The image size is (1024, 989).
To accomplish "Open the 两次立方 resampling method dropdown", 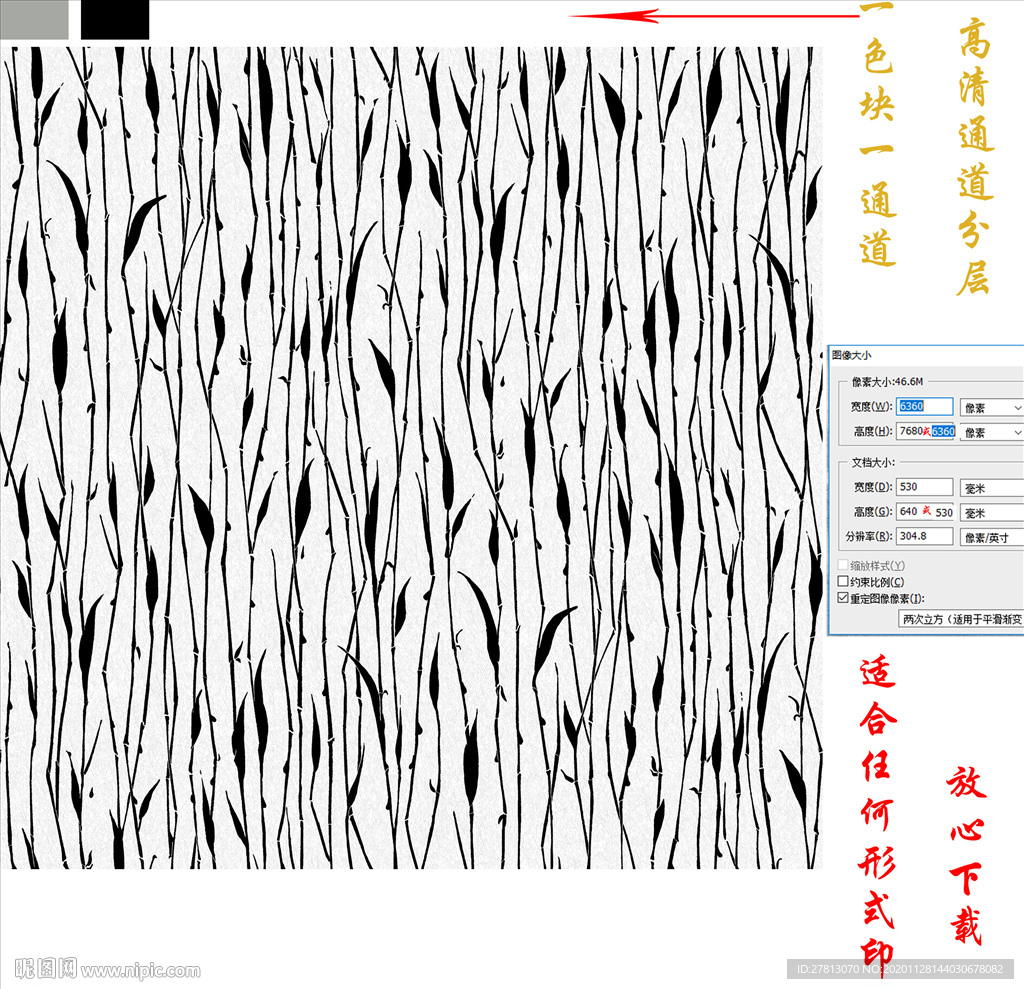I will [961, 619].
